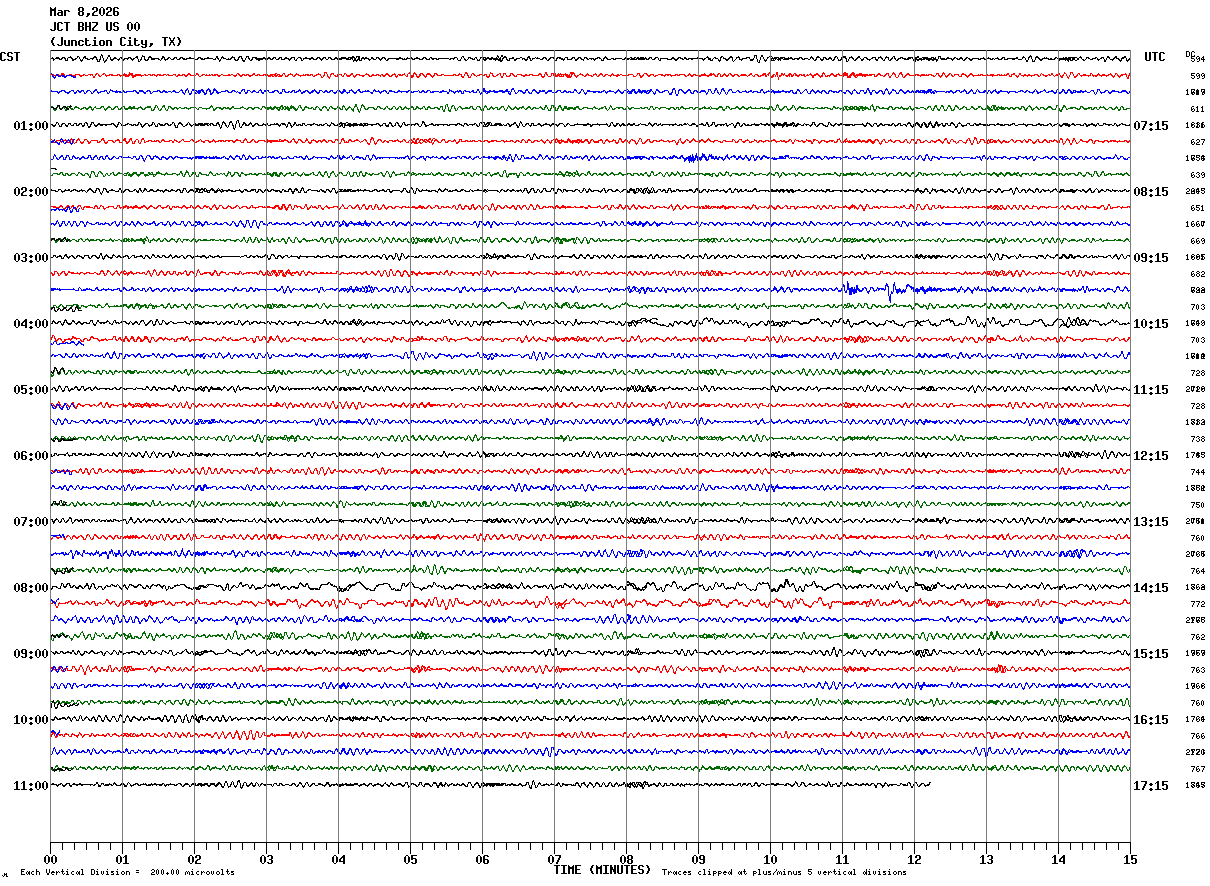Click minute tick label "14" on x-axis
1210x886 pixels.
(x=1058, y=860)
